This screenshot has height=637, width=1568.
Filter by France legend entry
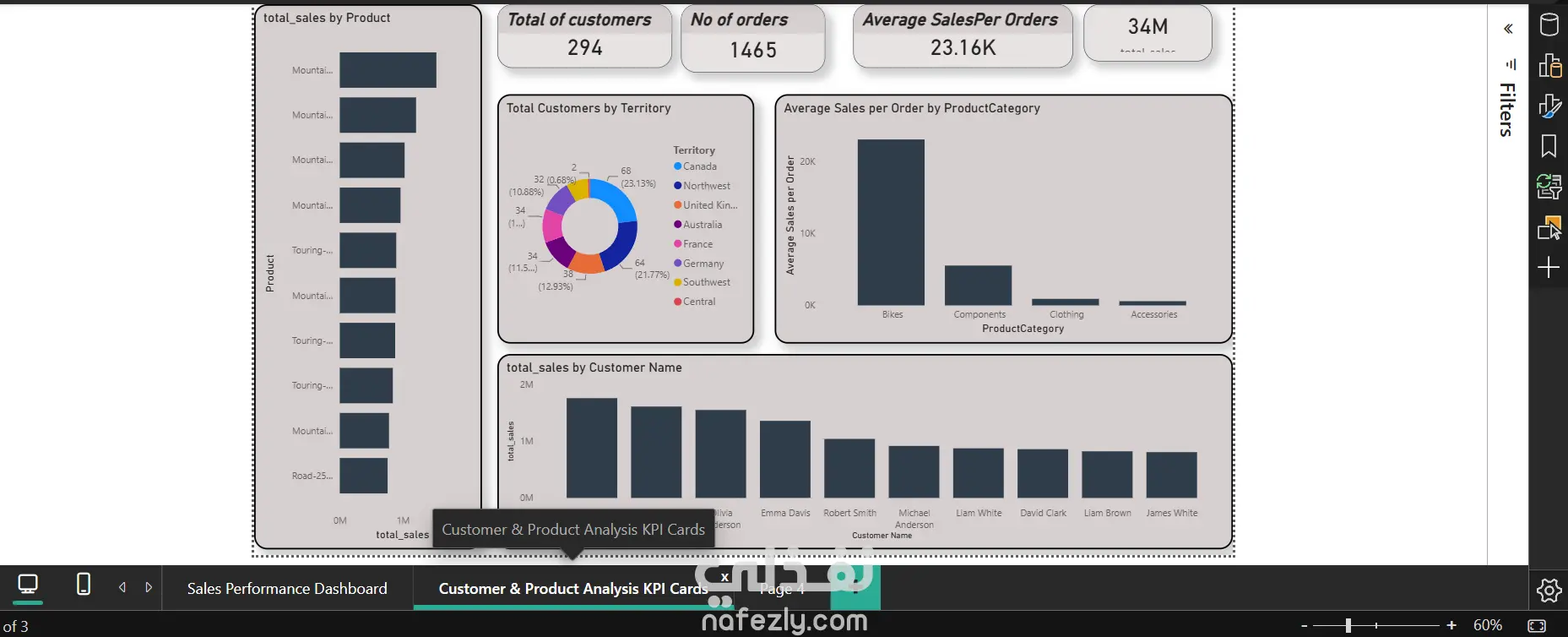(x=693, y=244)
